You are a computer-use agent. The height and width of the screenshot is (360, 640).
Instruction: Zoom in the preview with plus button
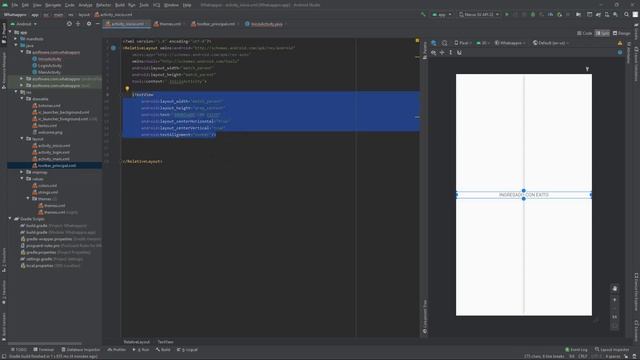pyautogui.click(x=615, y=300)
